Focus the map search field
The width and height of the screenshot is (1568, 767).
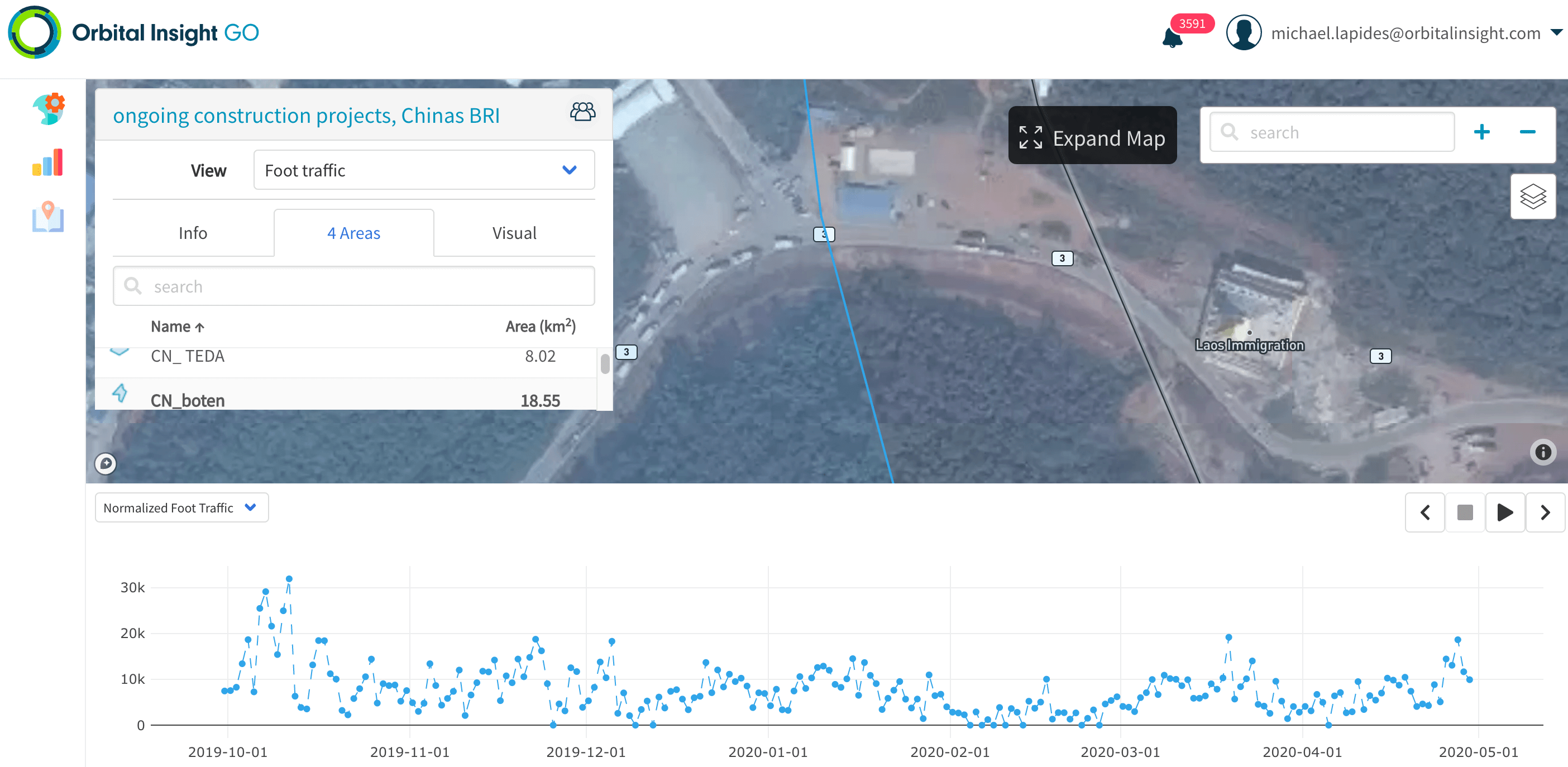tap(1332, 132)
